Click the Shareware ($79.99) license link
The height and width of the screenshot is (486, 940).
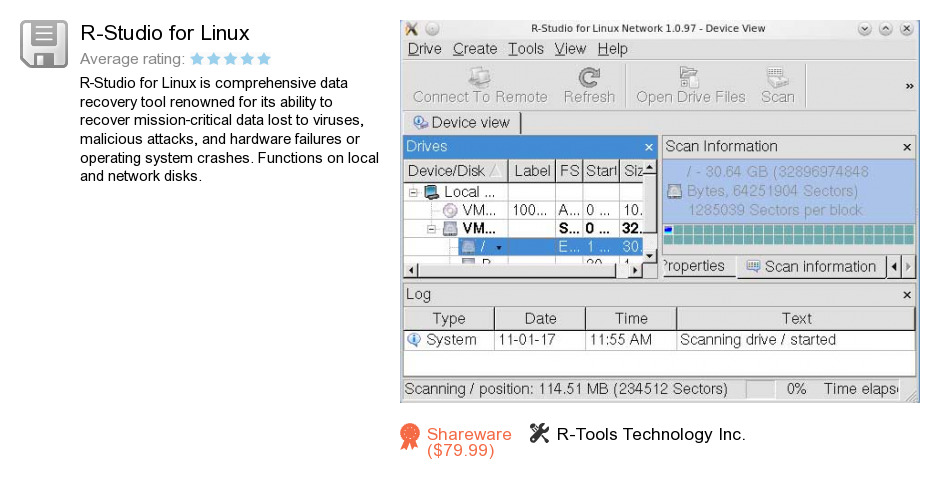click(469, 442)
